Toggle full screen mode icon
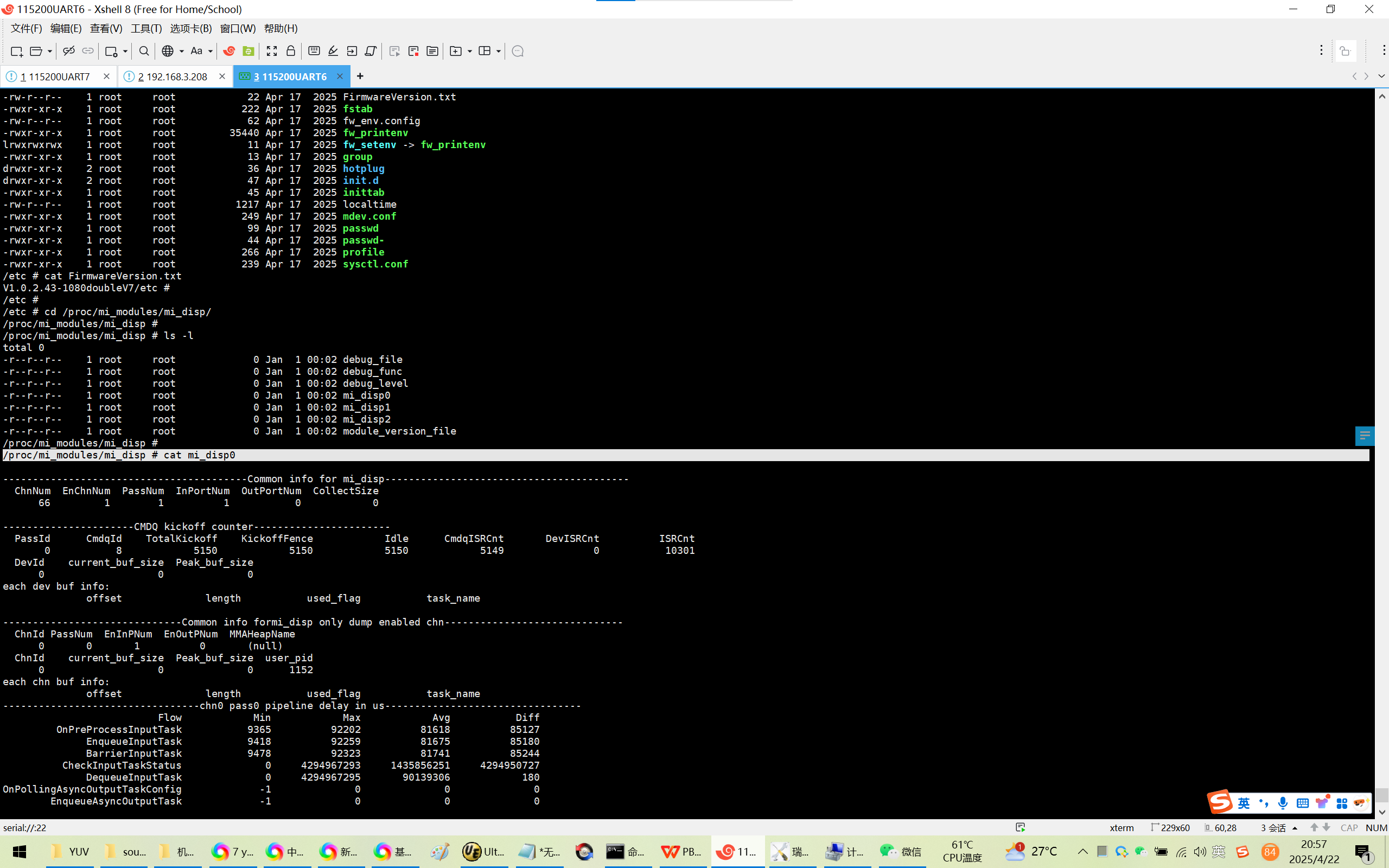This screenshot has height=868, width=1389. (272, 51)
